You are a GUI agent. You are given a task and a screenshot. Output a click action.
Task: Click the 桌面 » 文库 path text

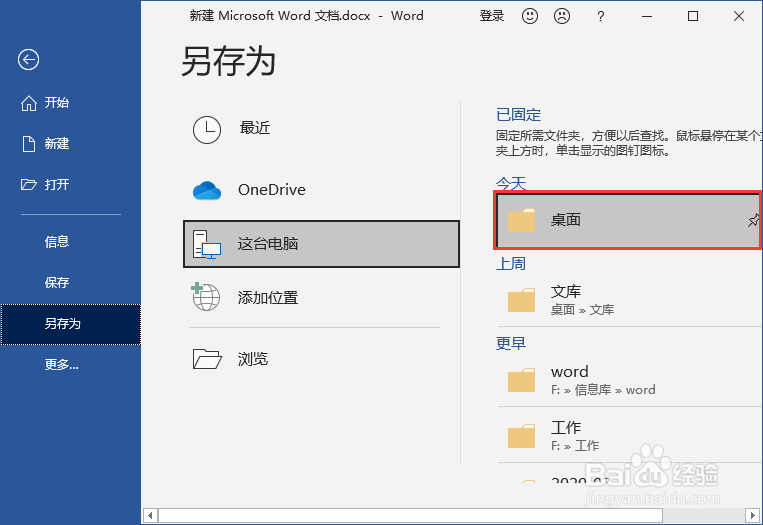click(x=582, y=309)
